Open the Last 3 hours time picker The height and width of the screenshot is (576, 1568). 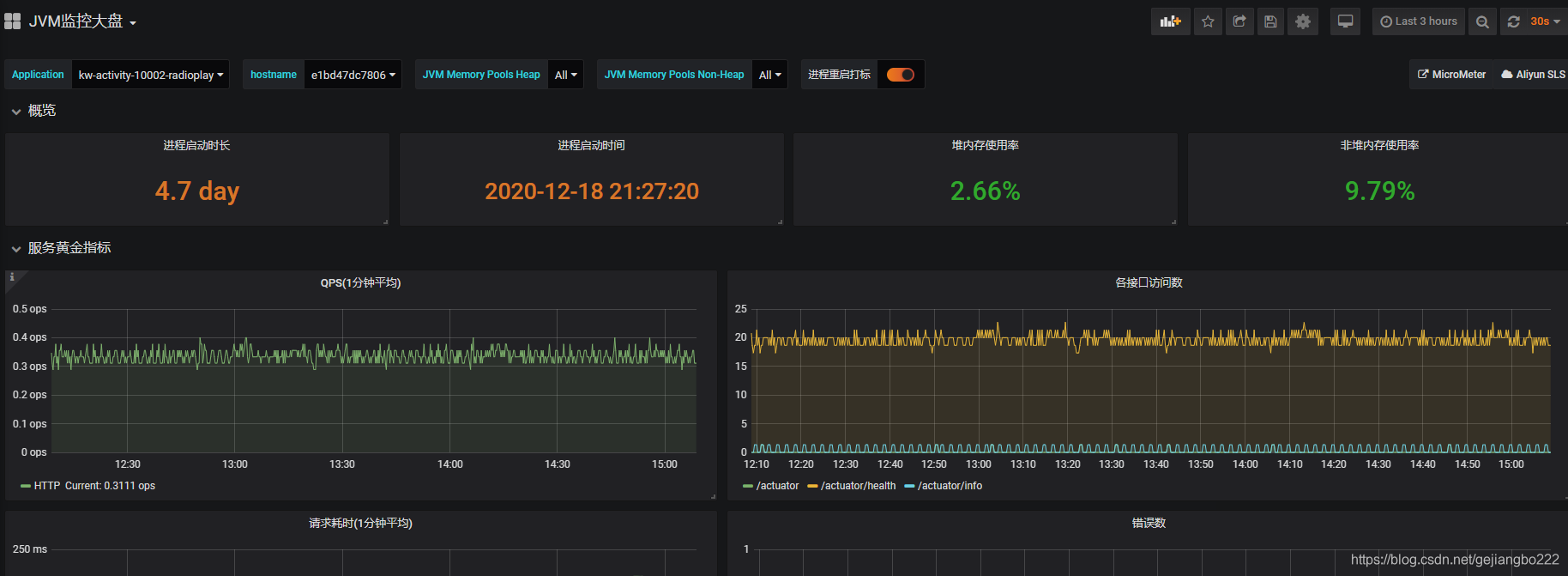click(x=1419, y=21)
